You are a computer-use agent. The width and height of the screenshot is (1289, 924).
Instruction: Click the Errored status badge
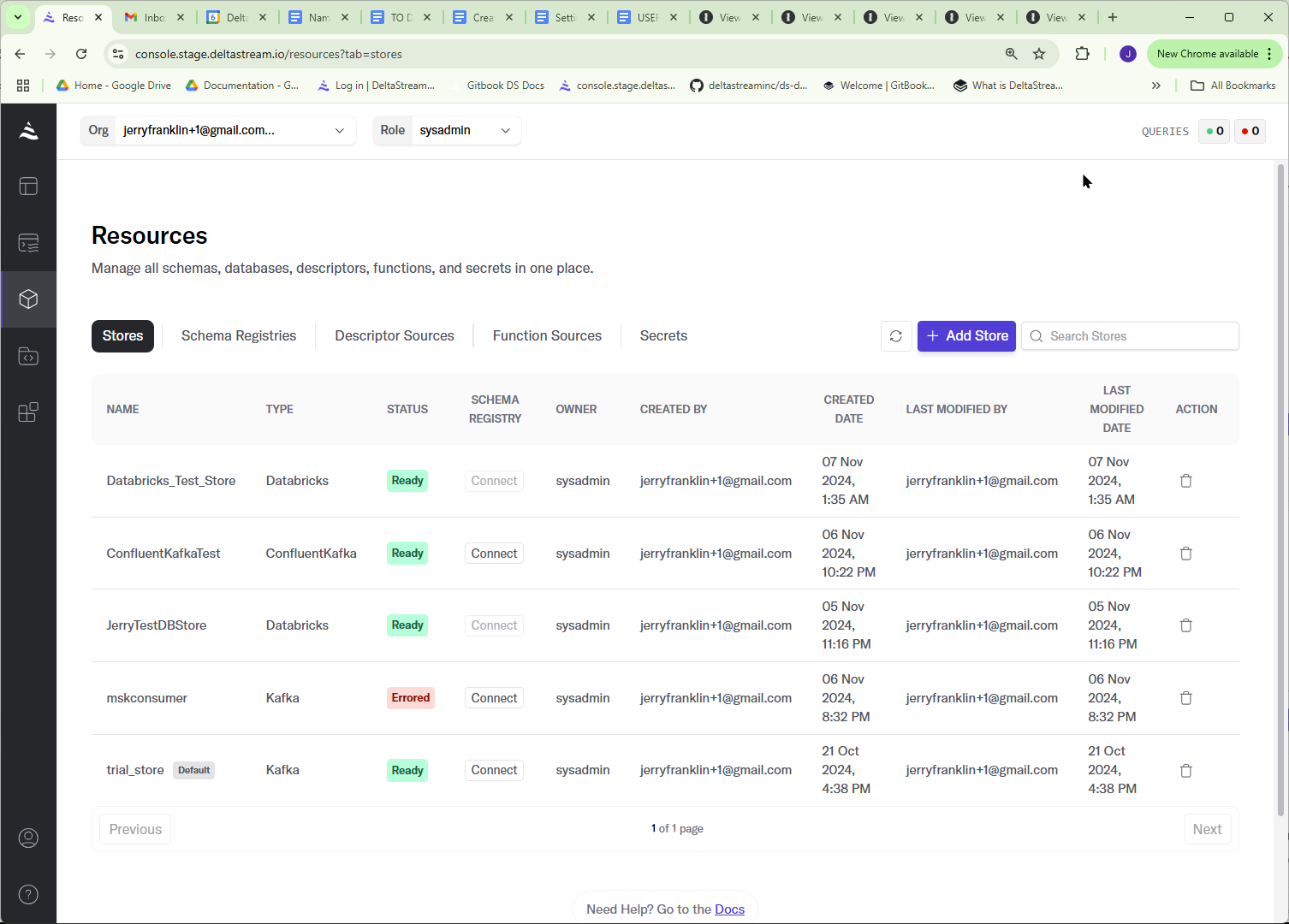411,698
